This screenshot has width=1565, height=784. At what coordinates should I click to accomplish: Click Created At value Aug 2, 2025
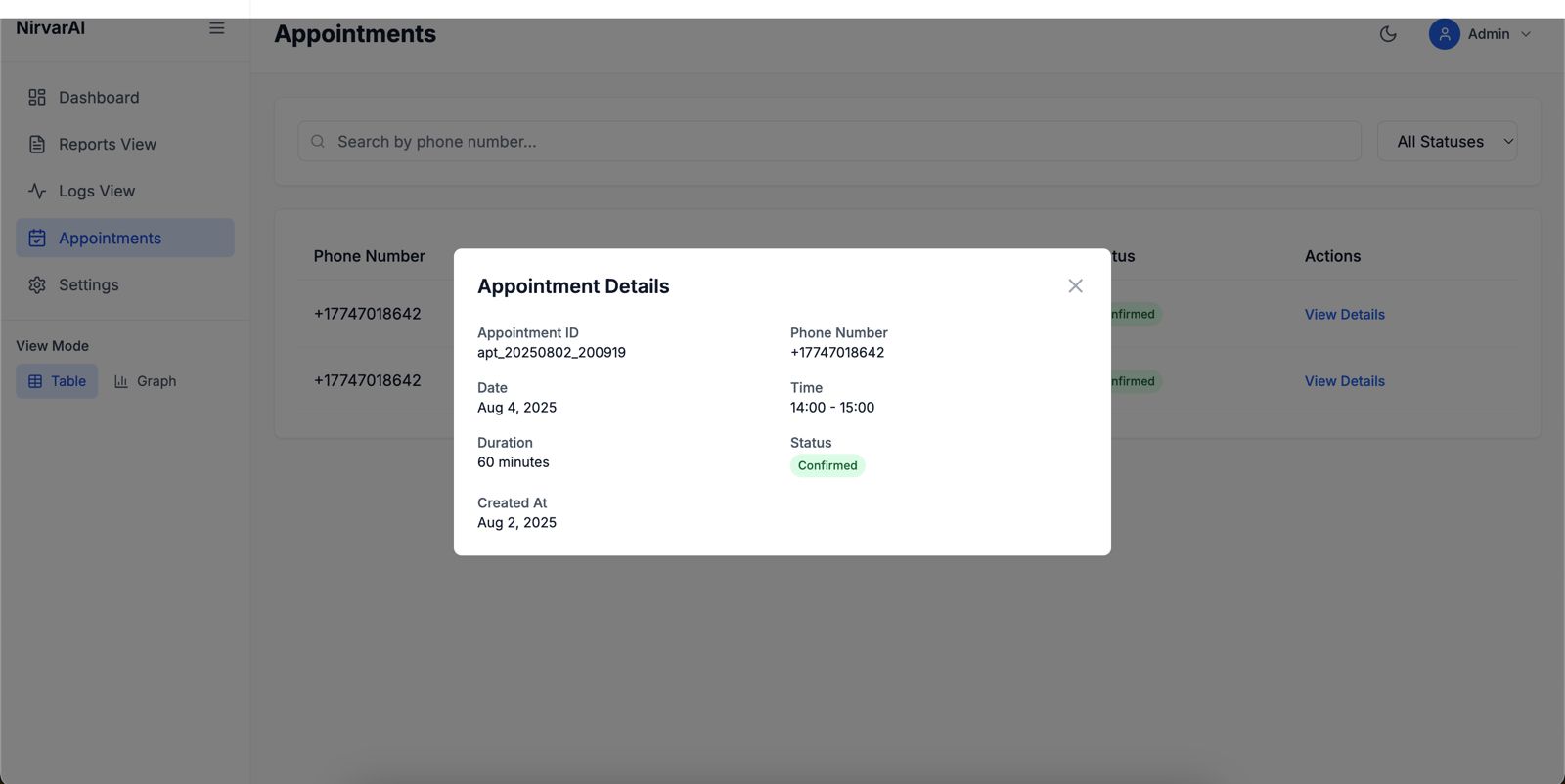(x=516, y=523)
